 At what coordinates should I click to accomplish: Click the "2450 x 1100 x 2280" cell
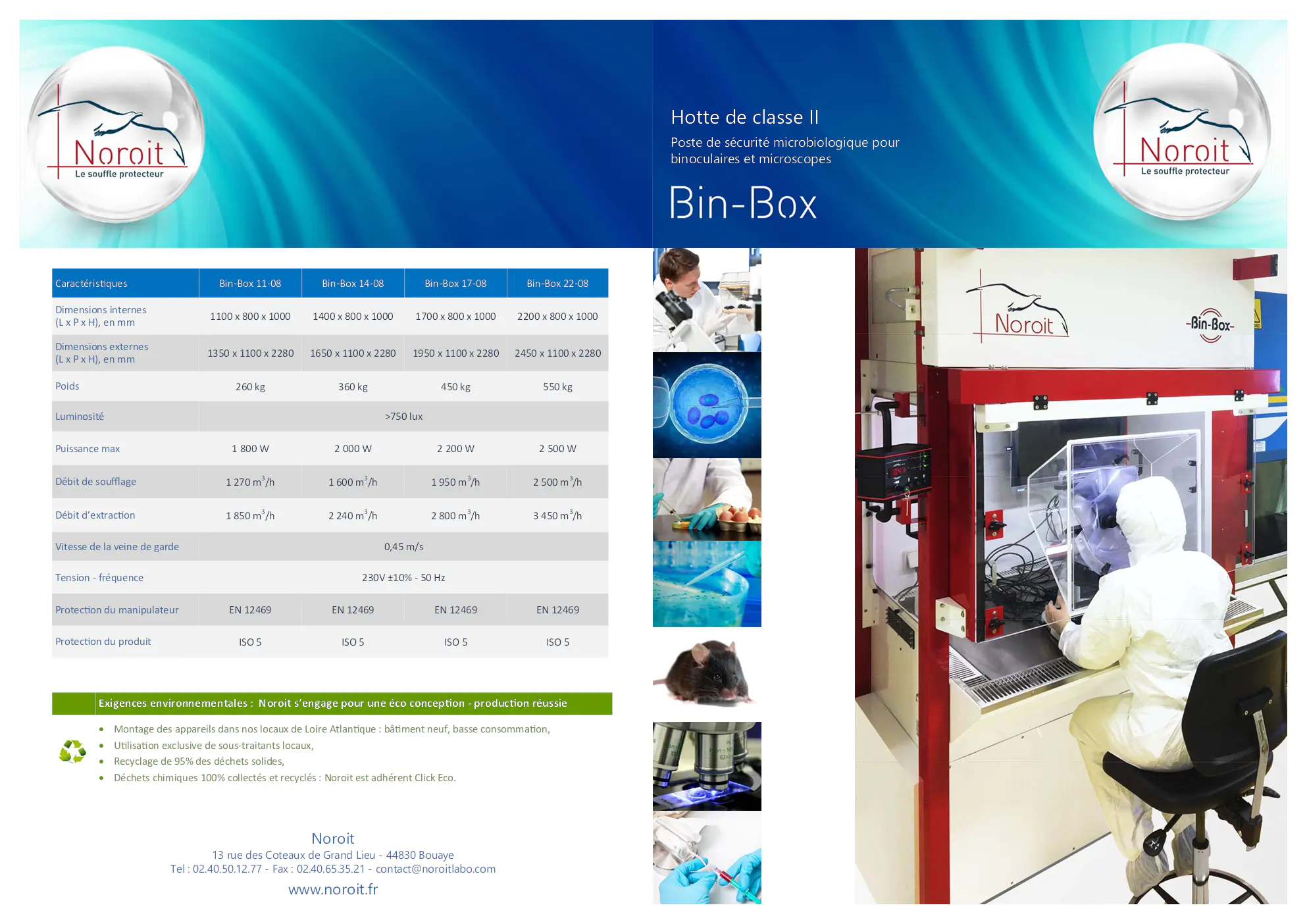pos(557,353)
